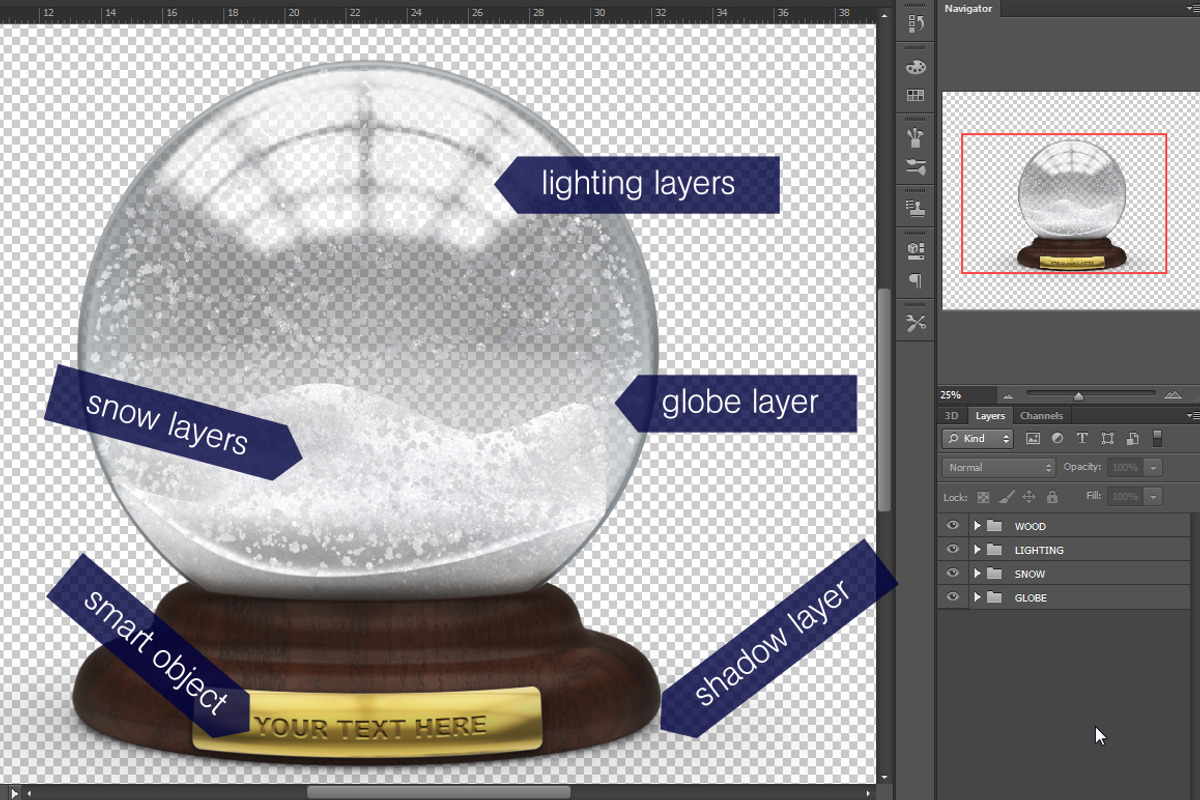Click the lock position icon
The image size is (1200, 800).
pyautogui.click(x=1029, y=496)
